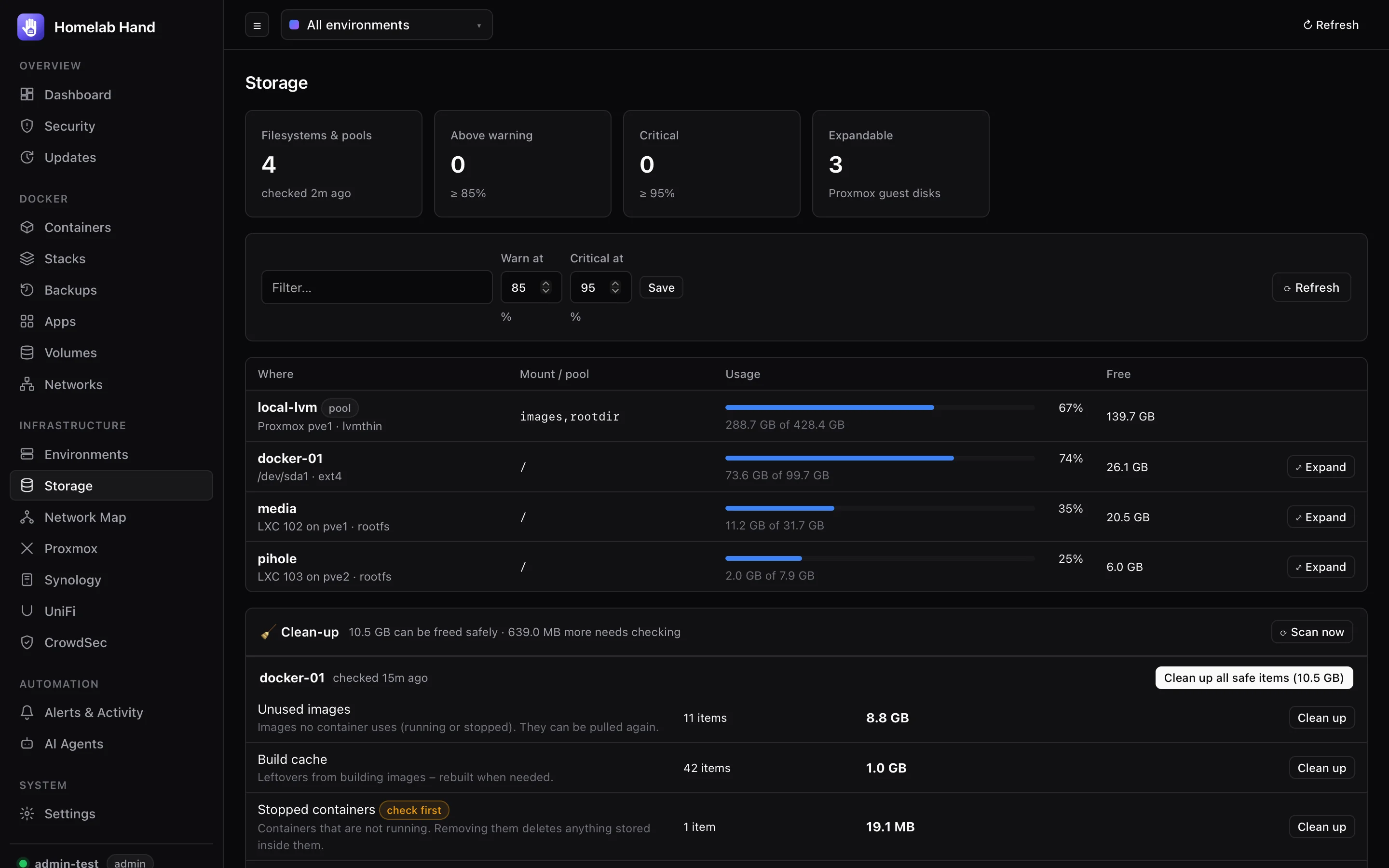Adjust the Warn at 85 stepper arrows

pos(546,287)
